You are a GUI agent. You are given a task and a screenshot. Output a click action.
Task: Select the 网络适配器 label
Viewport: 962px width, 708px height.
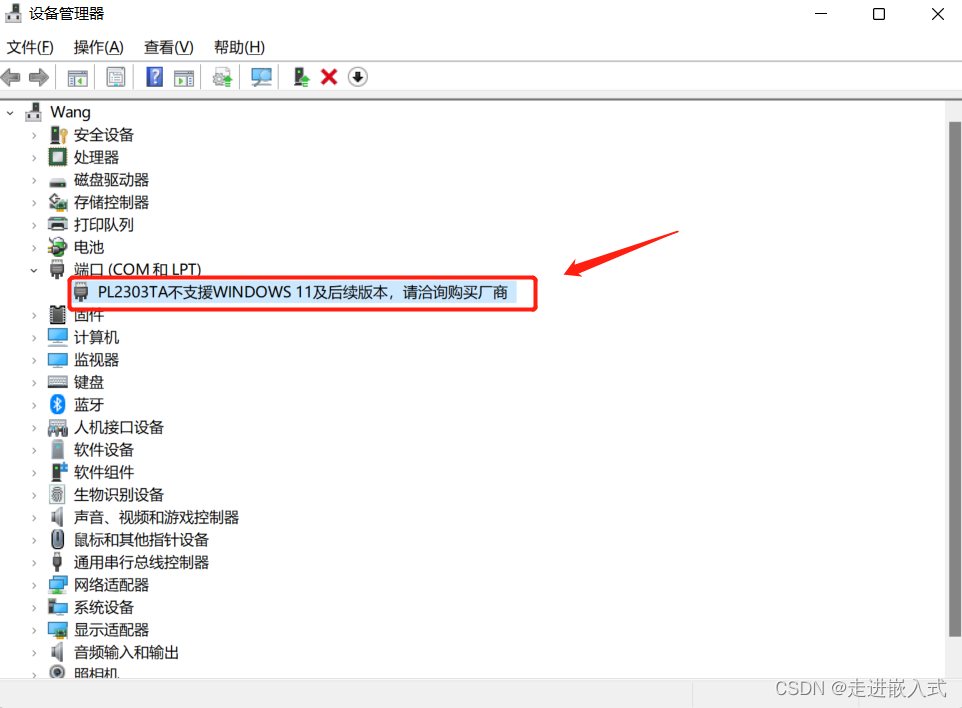tap(112, 585)
